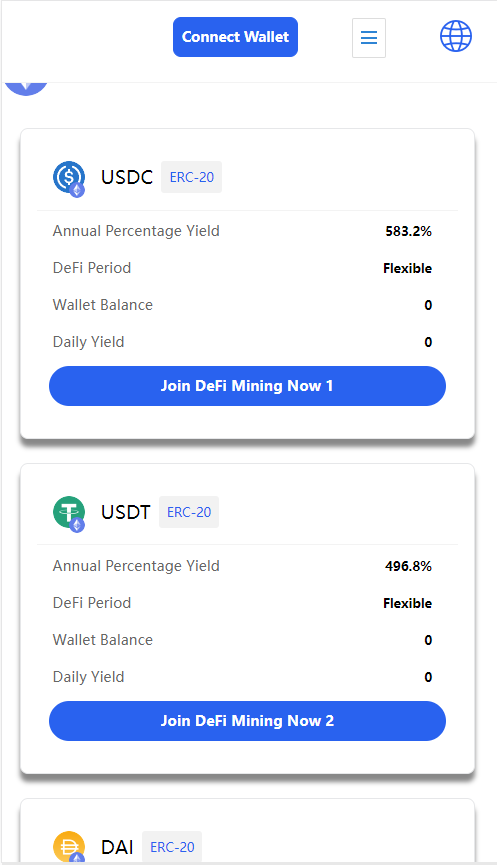Click the USDT token name
The height and width of the screenshot is (865, 497).
[126, 512]
